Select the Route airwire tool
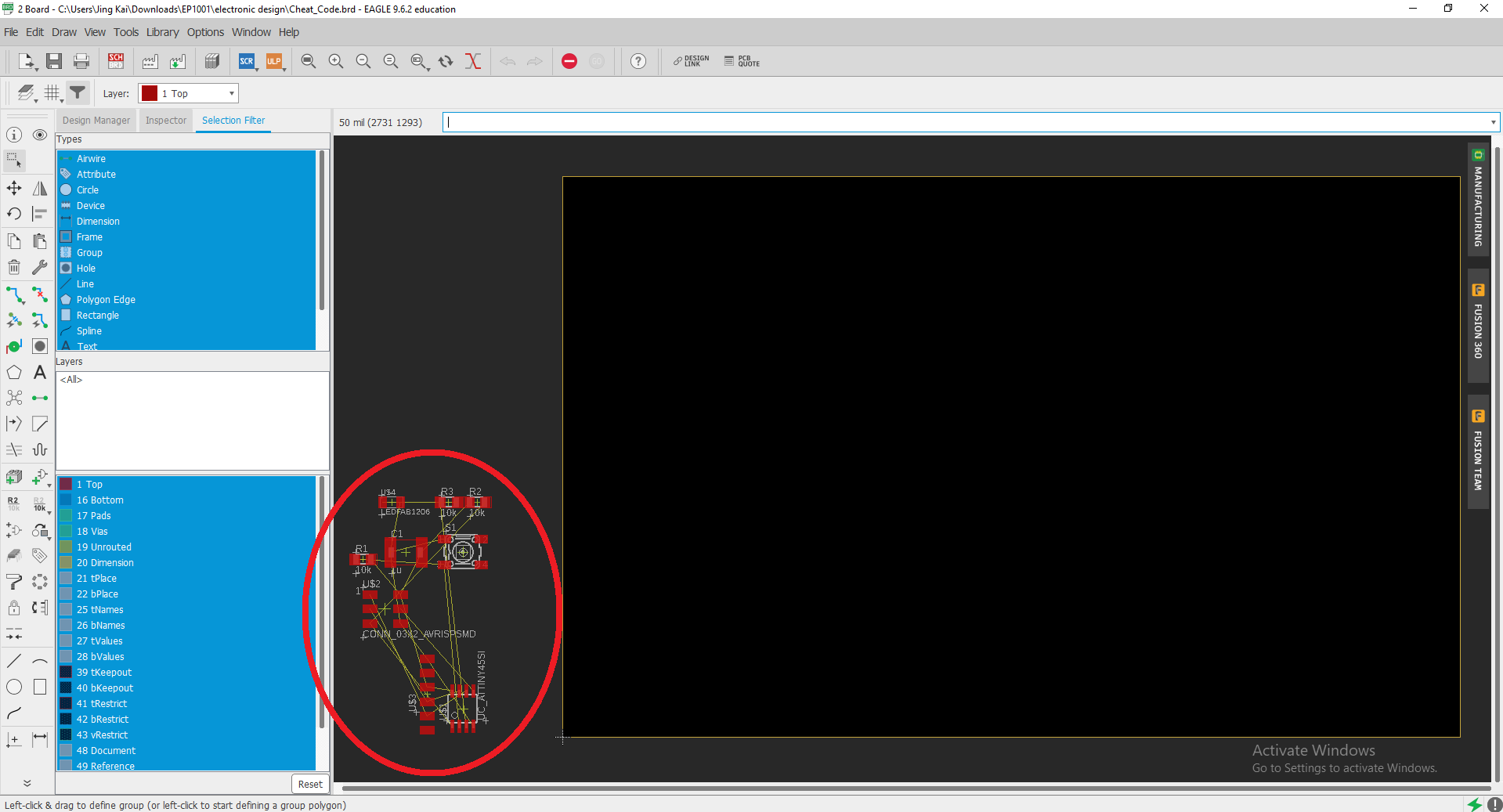The width and height of the screenshot is (1503, 812). (x=15, y=295)
